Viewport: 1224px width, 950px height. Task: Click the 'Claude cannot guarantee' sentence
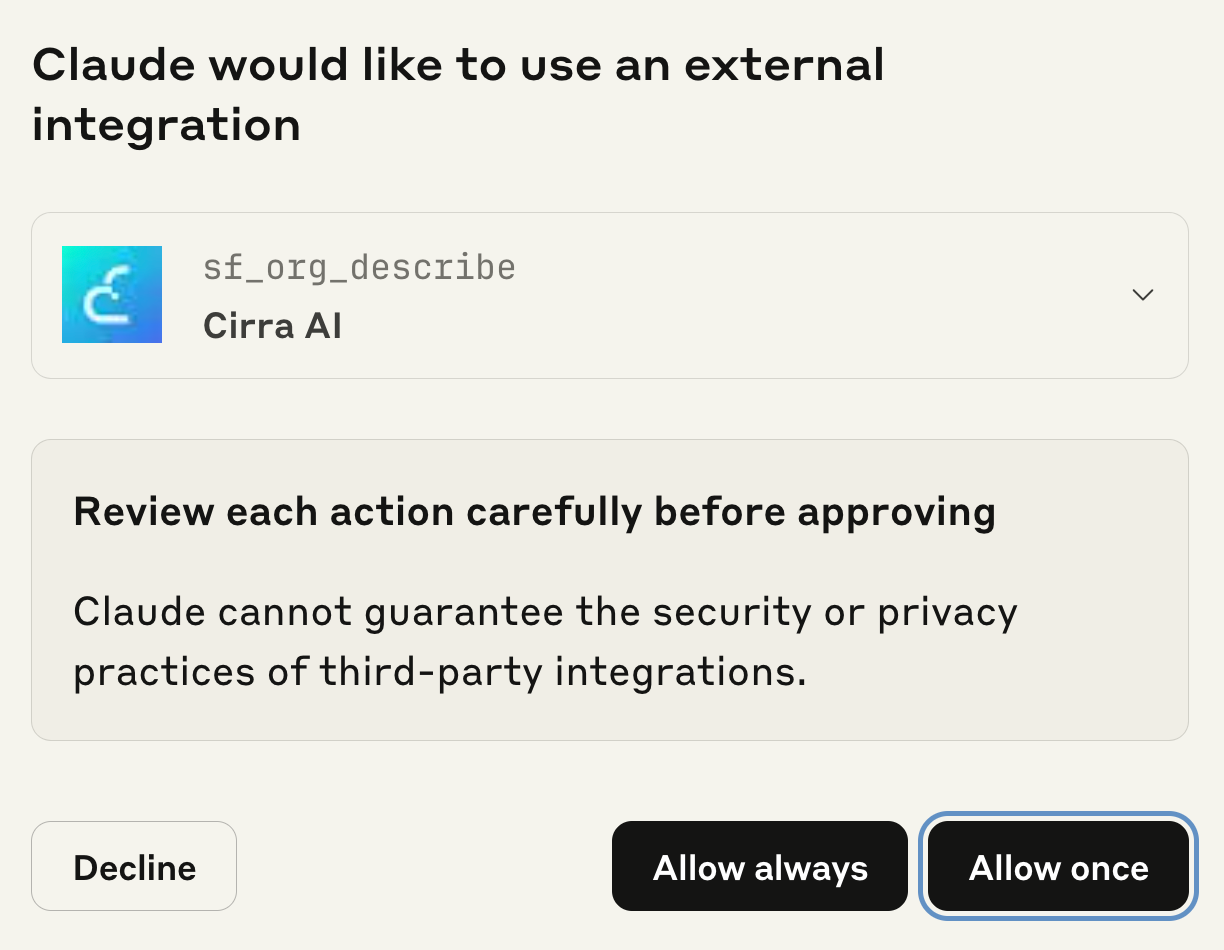tap(545, 611)
